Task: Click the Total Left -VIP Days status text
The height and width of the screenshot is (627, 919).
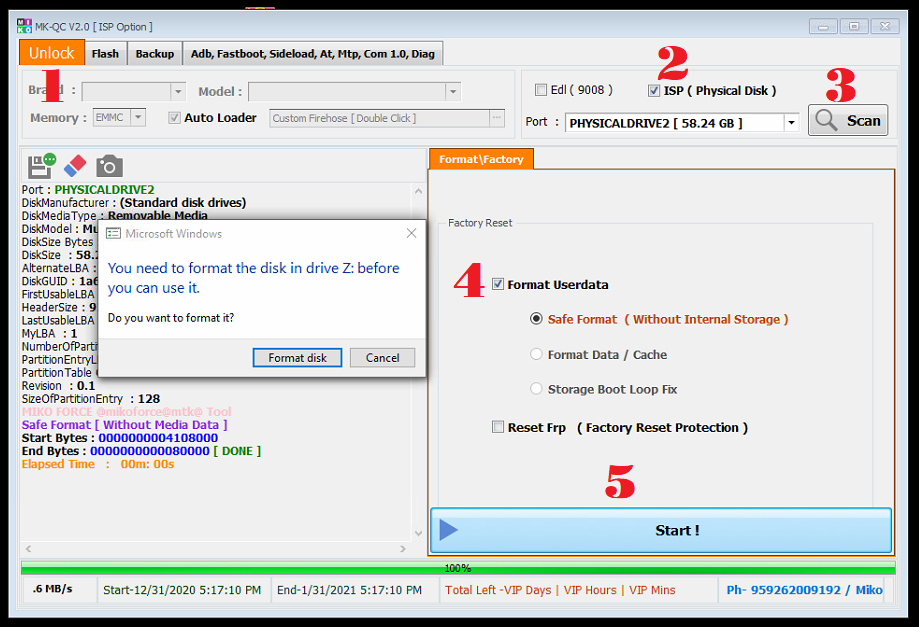Action: click(x=560, y=590)
